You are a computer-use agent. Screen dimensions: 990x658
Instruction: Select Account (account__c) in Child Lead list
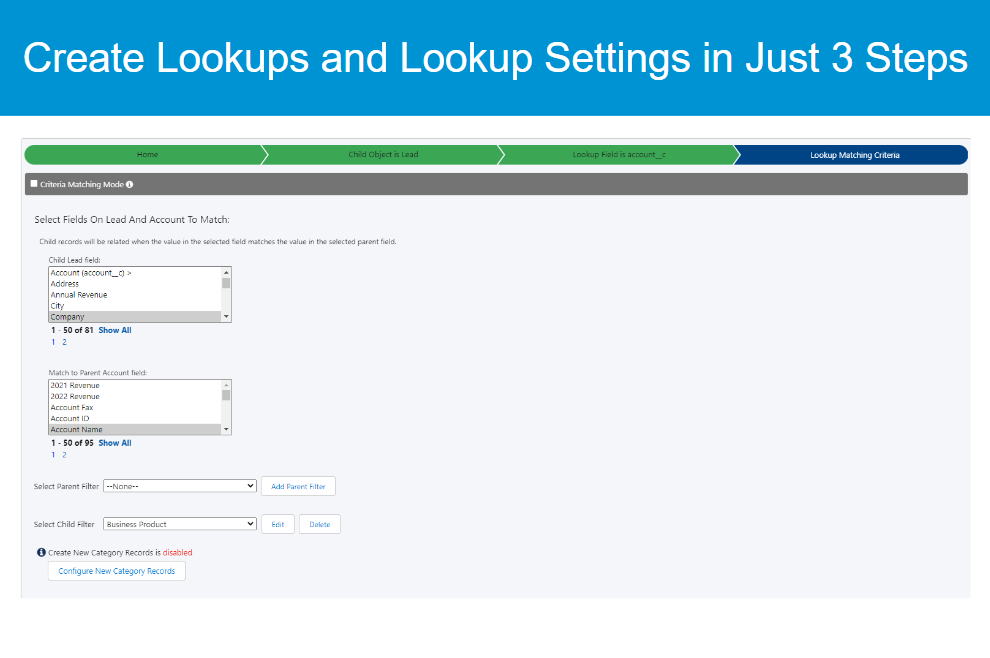point(135,273)
